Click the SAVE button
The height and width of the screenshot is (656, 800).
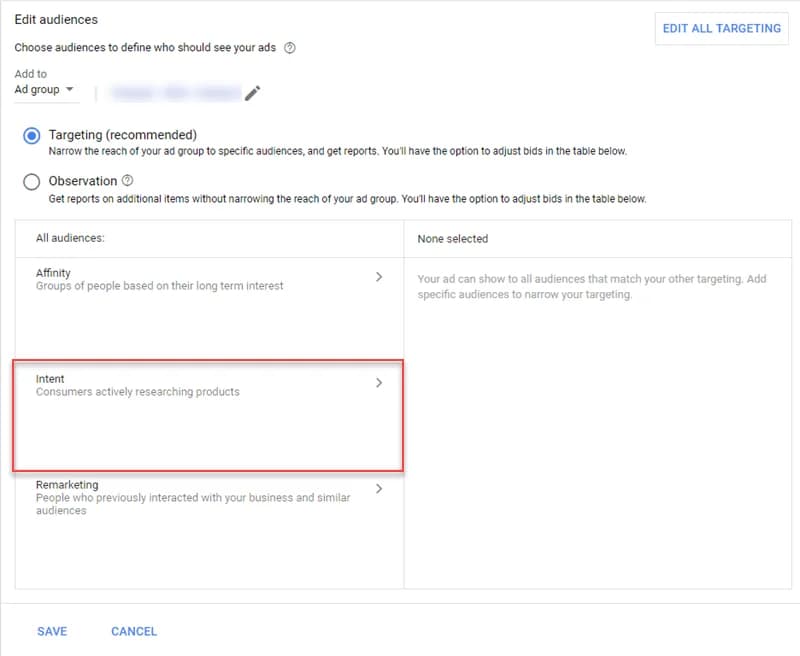52,632
